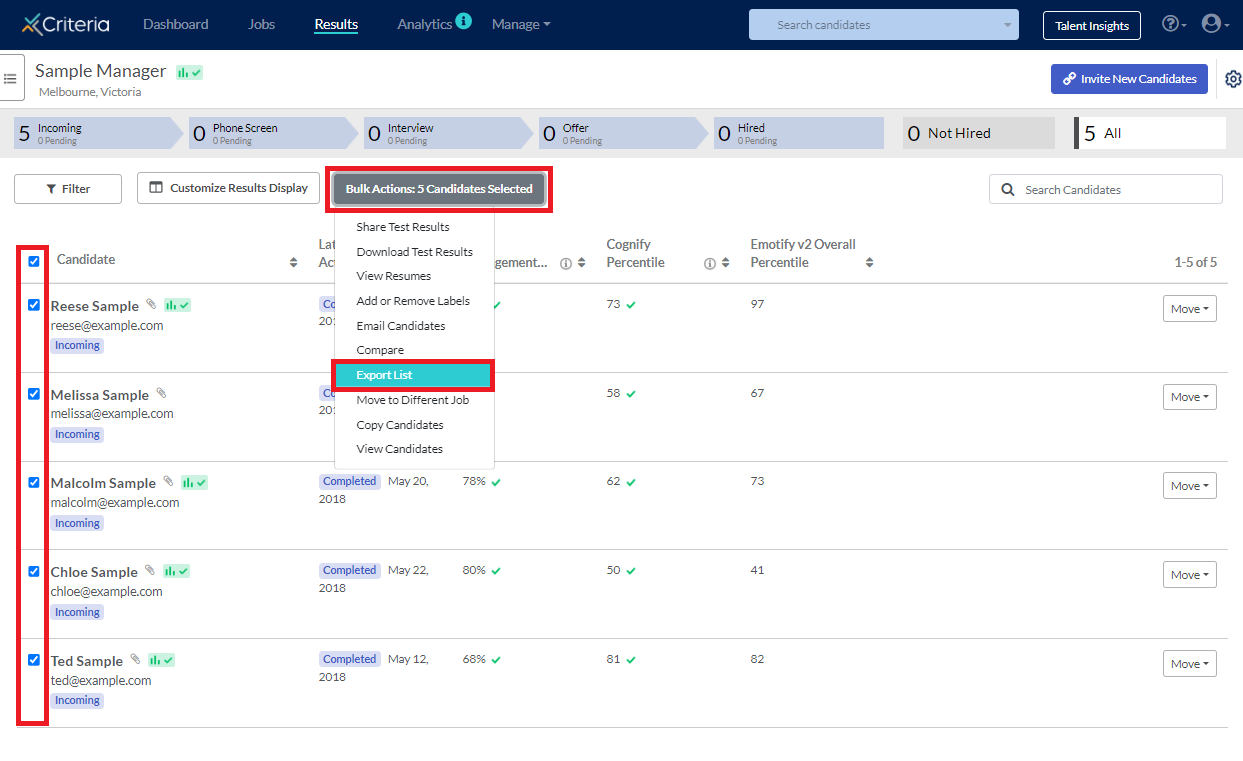Expand the top search candidates dropdown

[x=1007, y=25]
